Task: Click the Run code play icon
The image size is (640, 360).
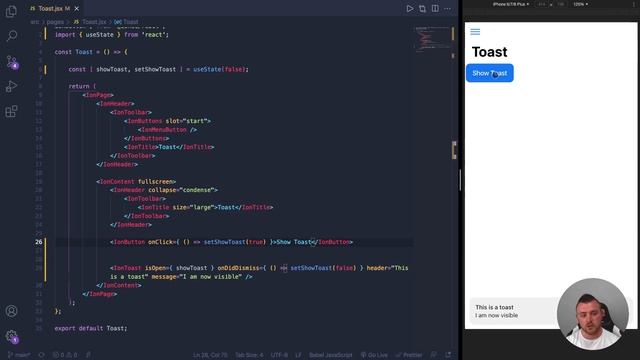Action: coord(410,9)
